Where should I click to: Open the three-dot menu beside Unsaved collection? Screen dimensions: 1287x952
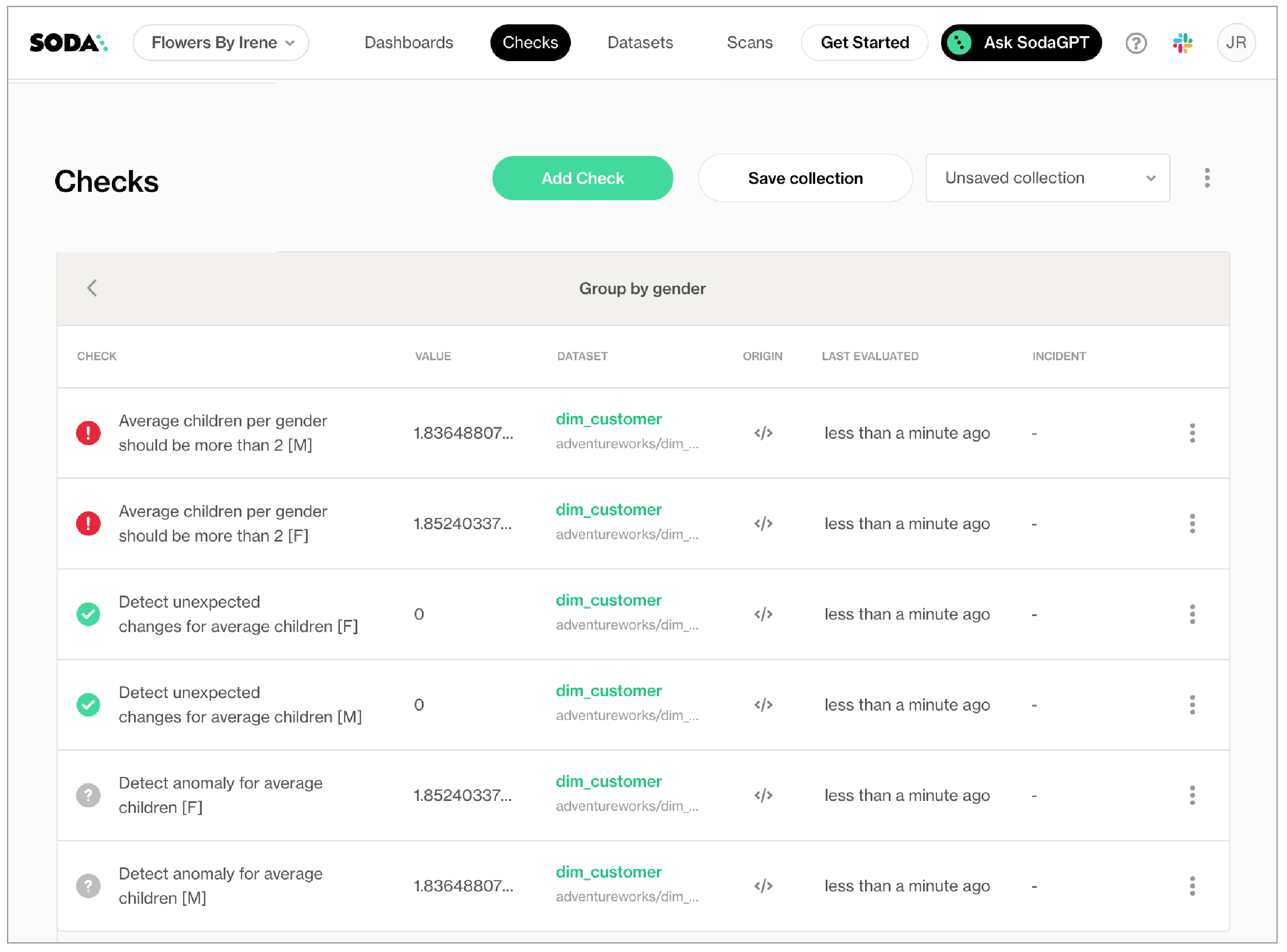tap(1207, 178)
